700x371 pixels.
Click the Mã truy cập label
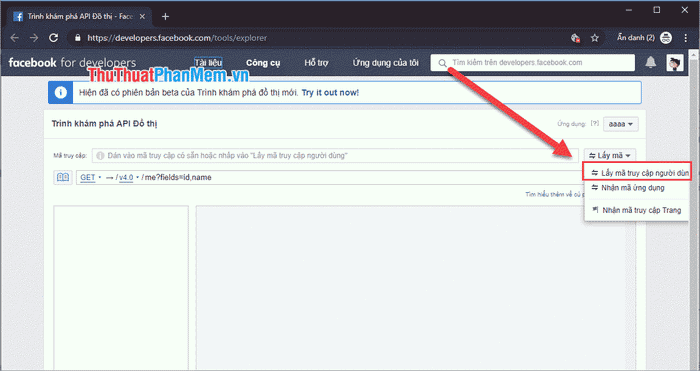pos(70,156)
